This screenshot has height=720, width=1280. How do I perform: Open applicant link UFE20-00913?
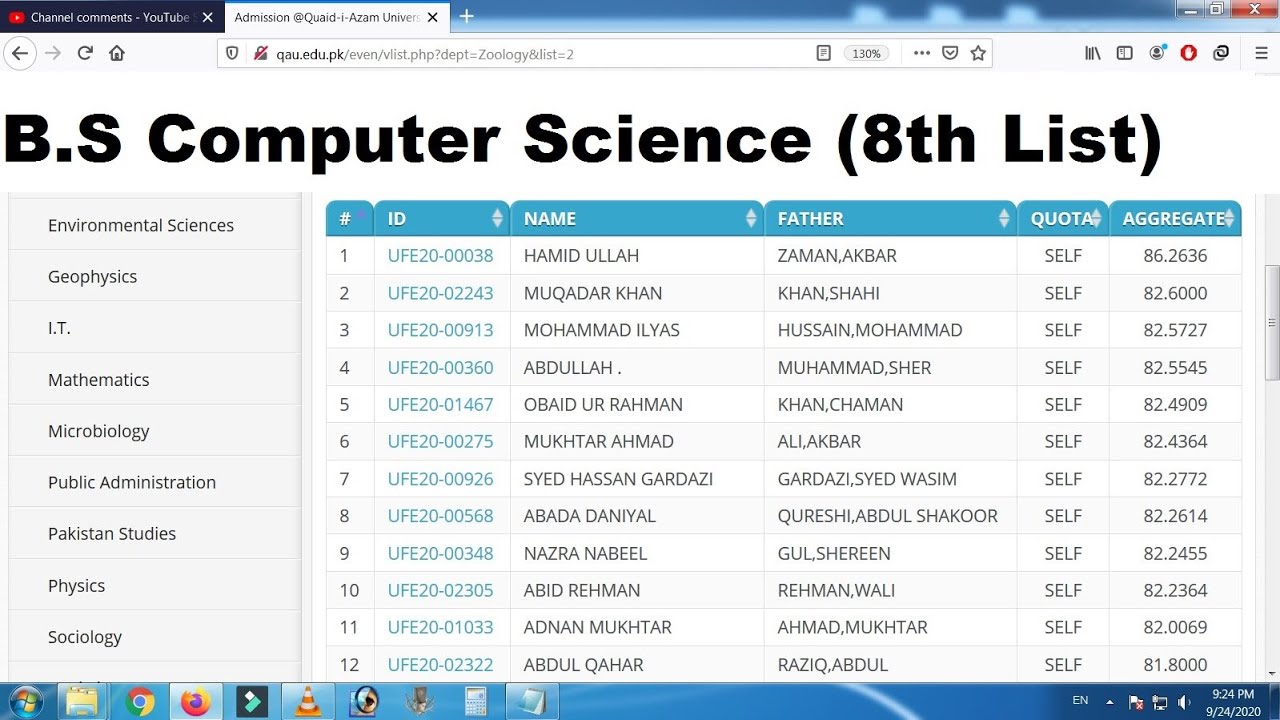[440, 330]
